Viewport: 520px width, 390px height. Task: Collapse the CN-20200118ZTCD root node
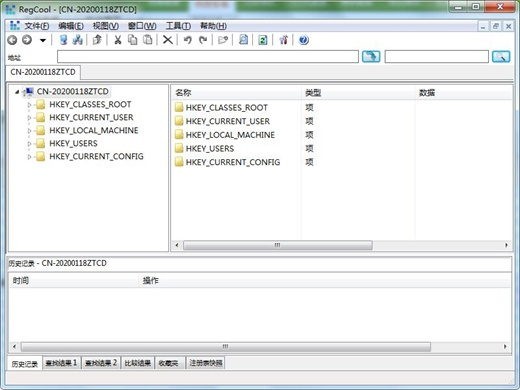click(x=17, y=92)
